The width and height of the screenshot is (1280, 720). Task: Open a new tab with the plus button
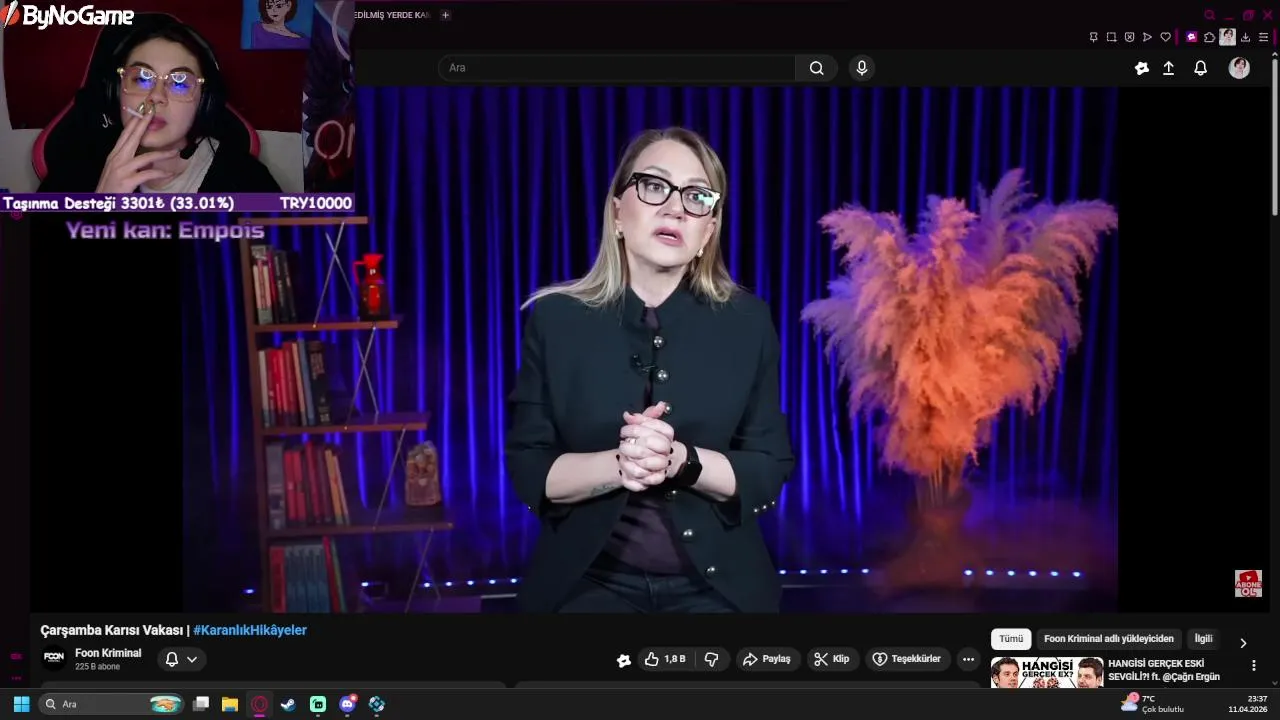coord(445,15)
